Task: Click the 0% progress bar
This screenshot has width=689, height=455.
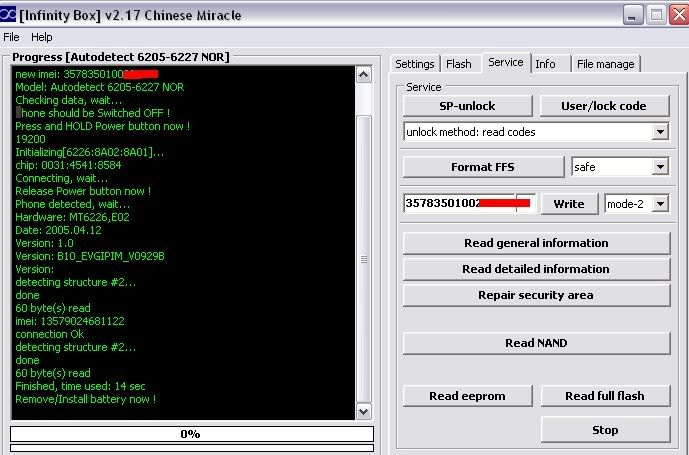Action: click(192, 434)
